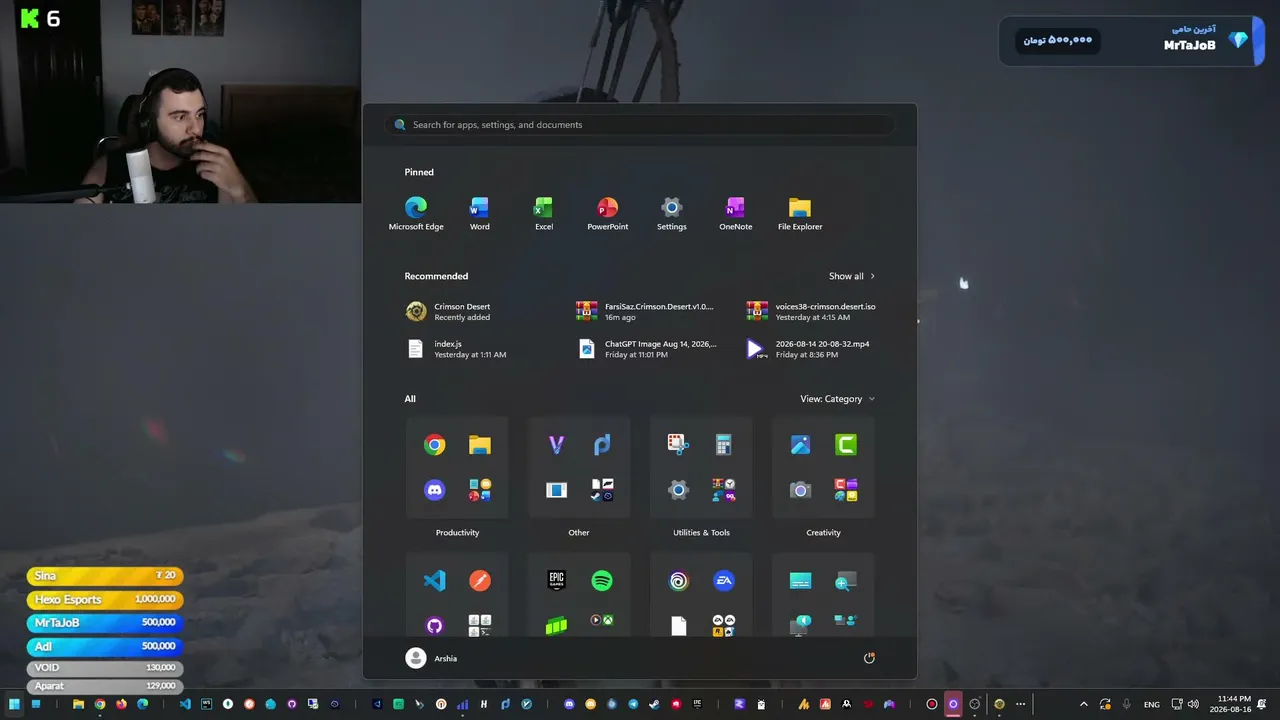
Task: Open voices38-crimson.desert.iso from Recommended
Action: pos(812,312)
